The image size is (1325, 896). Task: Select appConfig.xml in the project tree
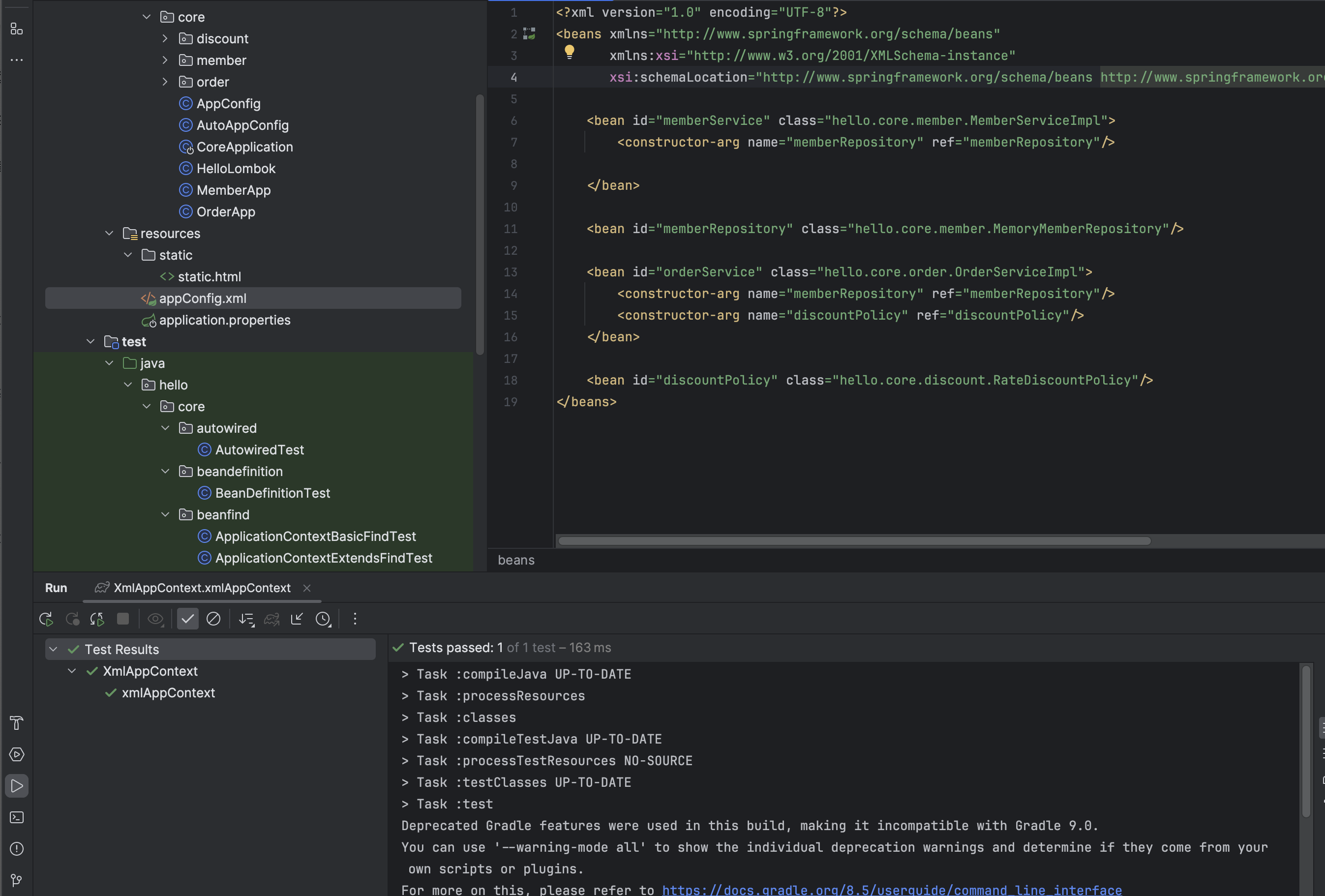253,298
